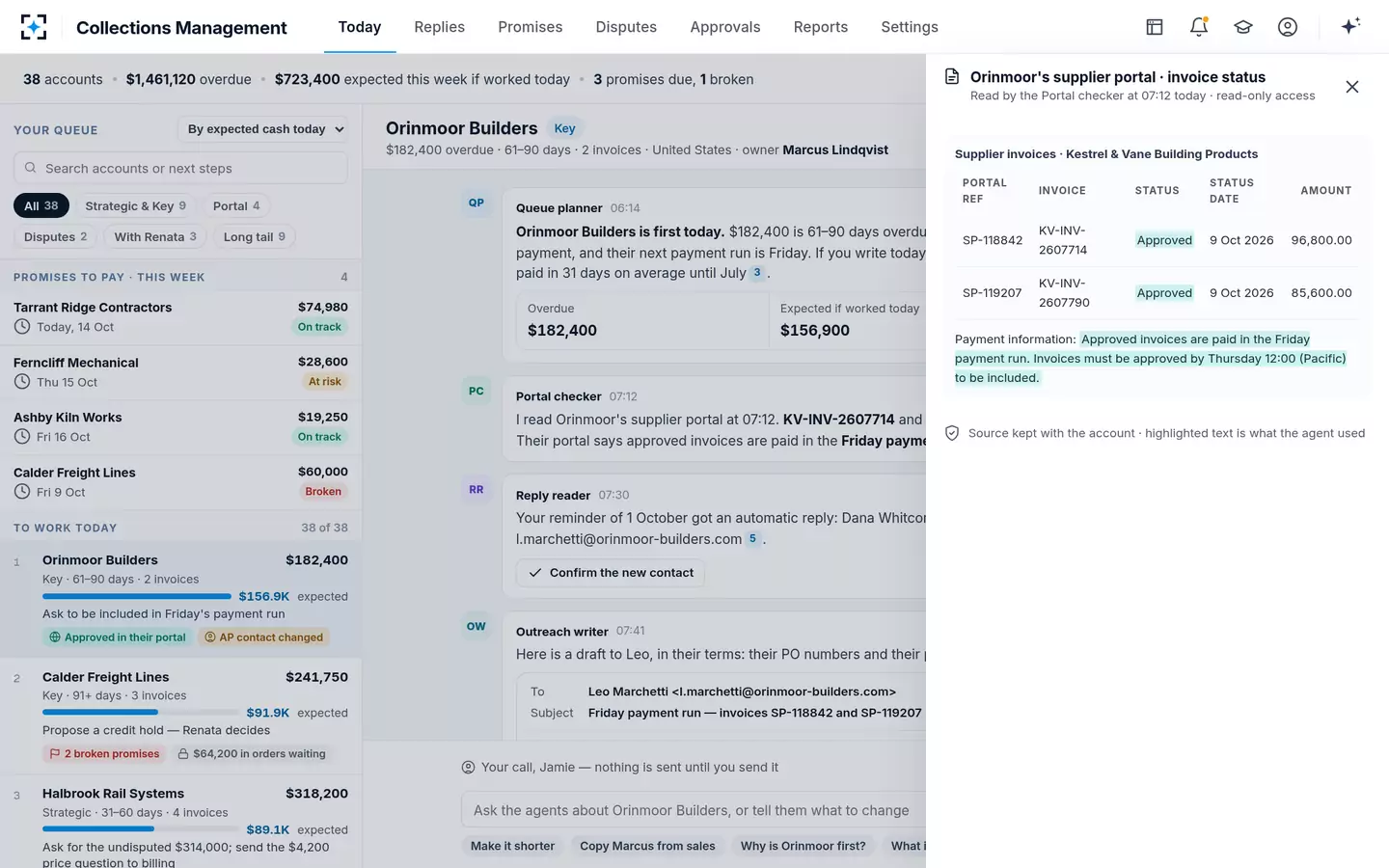
Task: Switch to the Replies tab
Action: [440, 27]
